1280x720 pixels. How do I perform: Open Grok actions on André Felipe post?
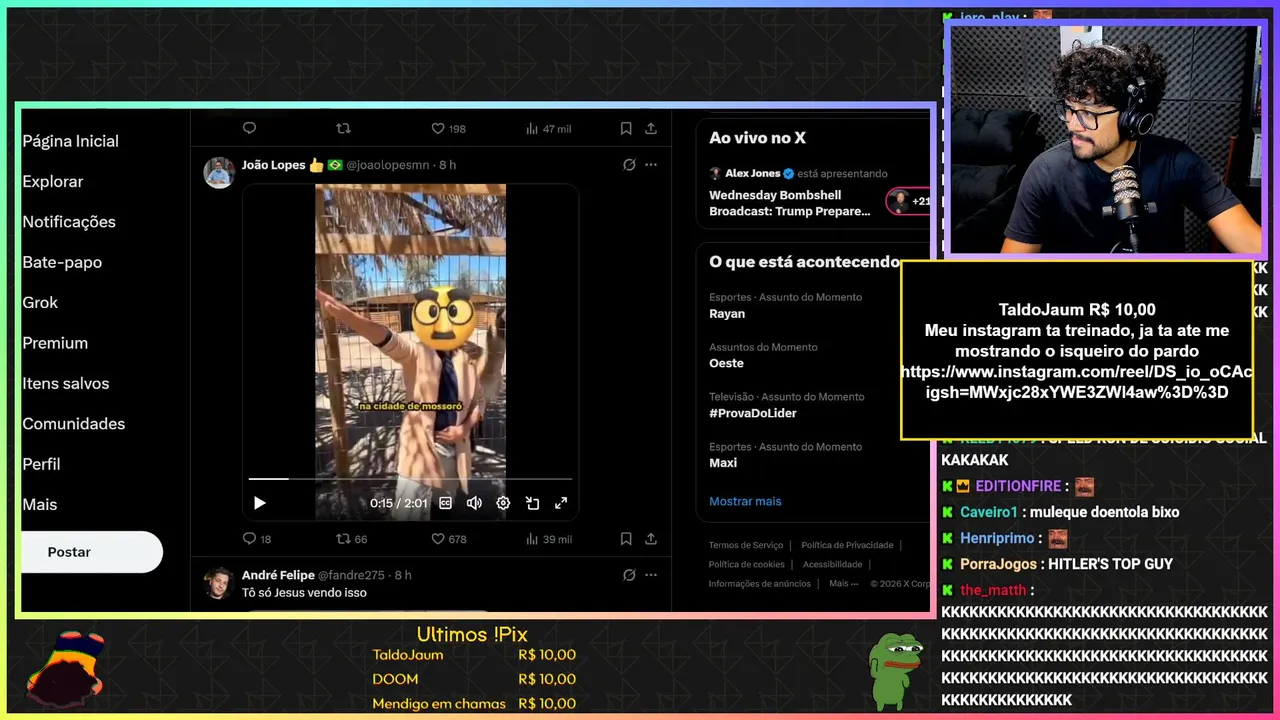pos(629,575)
